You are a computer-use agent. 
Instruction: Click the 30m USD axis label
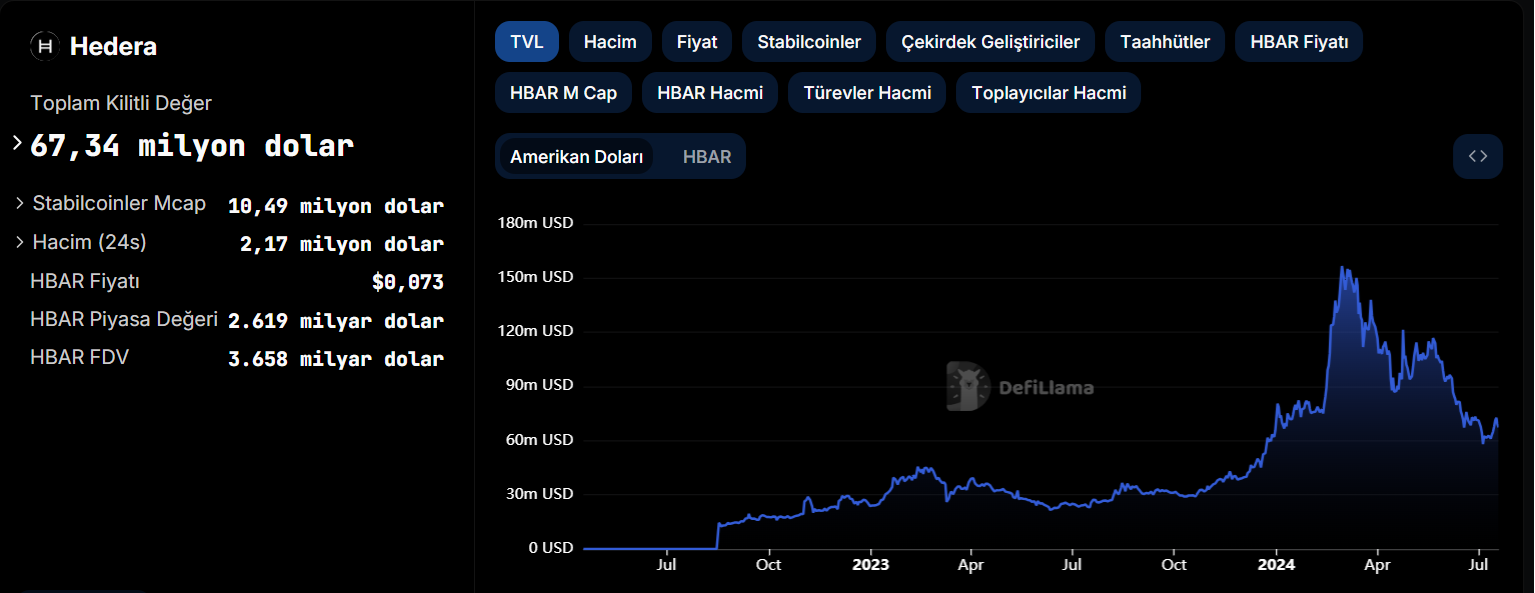point(539,493)
